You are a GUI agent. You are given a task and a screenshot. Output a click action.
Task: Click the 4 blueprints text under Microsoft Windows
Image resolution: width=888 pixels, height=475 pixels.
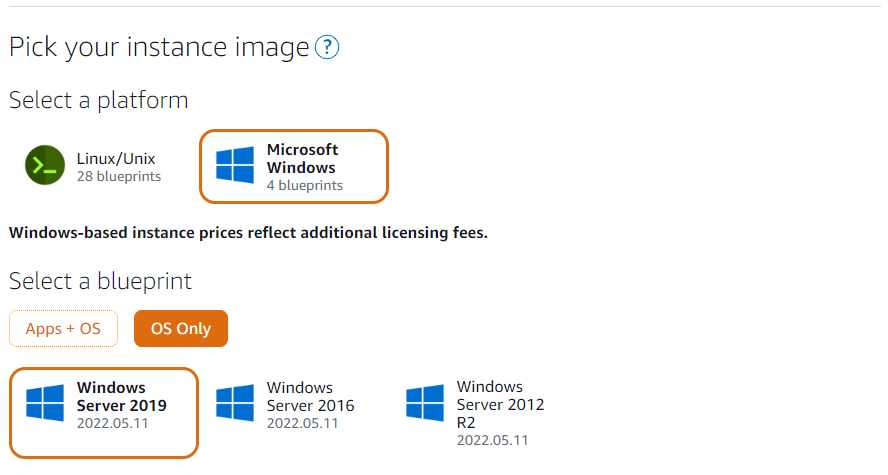point(305,186)
